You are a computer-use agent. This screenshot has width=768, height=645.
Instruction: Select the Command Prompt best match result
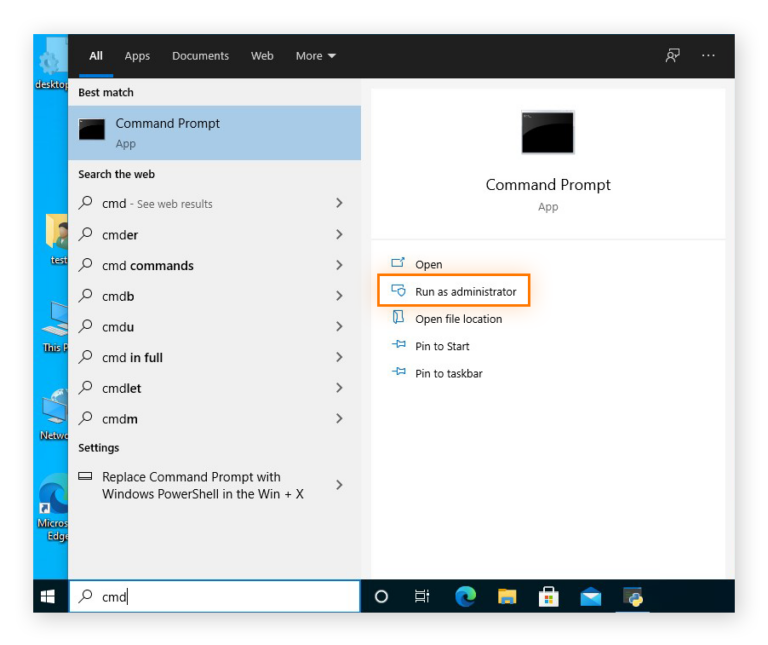coord(215,133)
